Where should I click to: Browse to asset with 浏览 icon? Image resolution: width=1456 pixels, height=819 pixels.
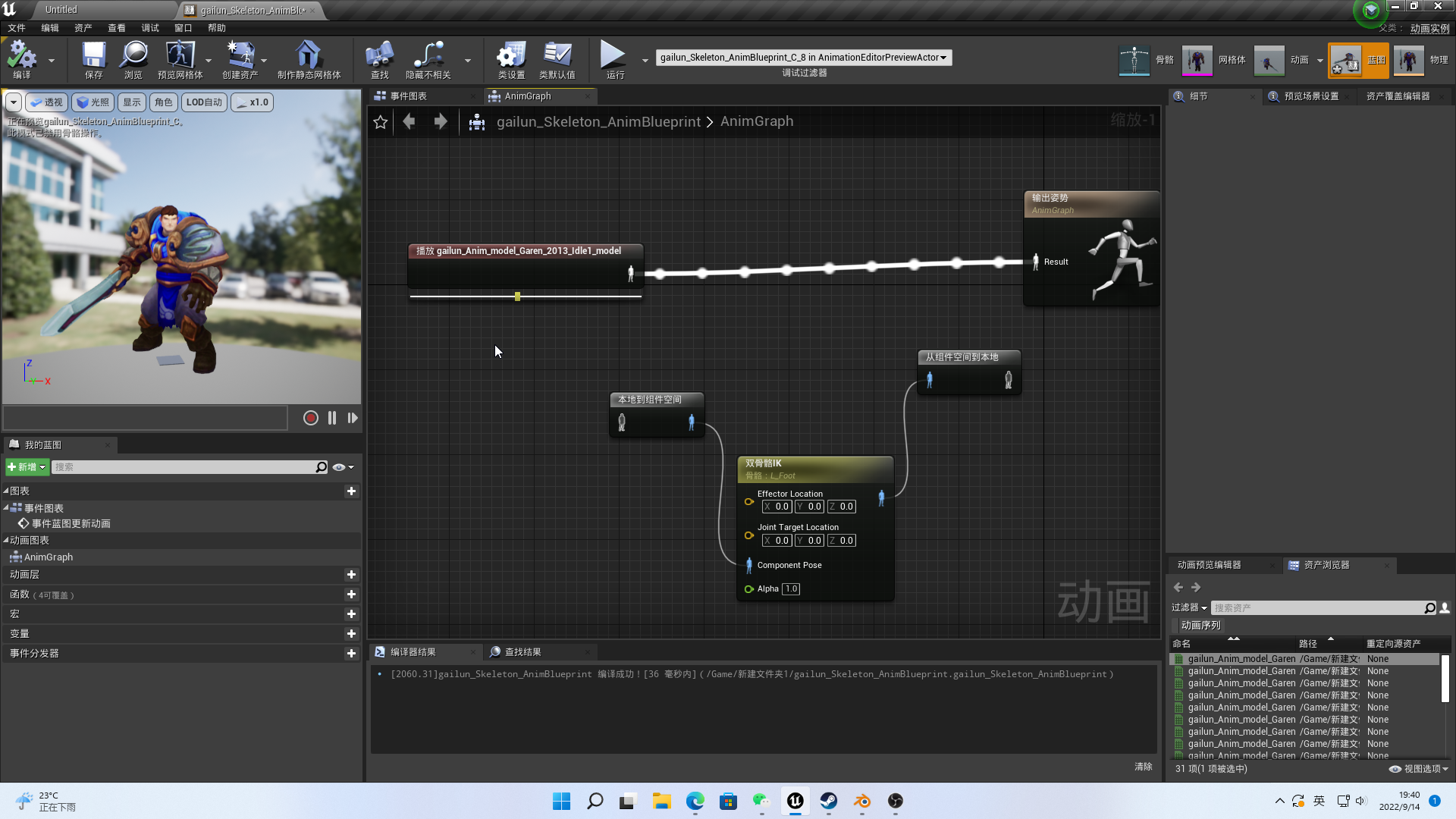[133, 60]
